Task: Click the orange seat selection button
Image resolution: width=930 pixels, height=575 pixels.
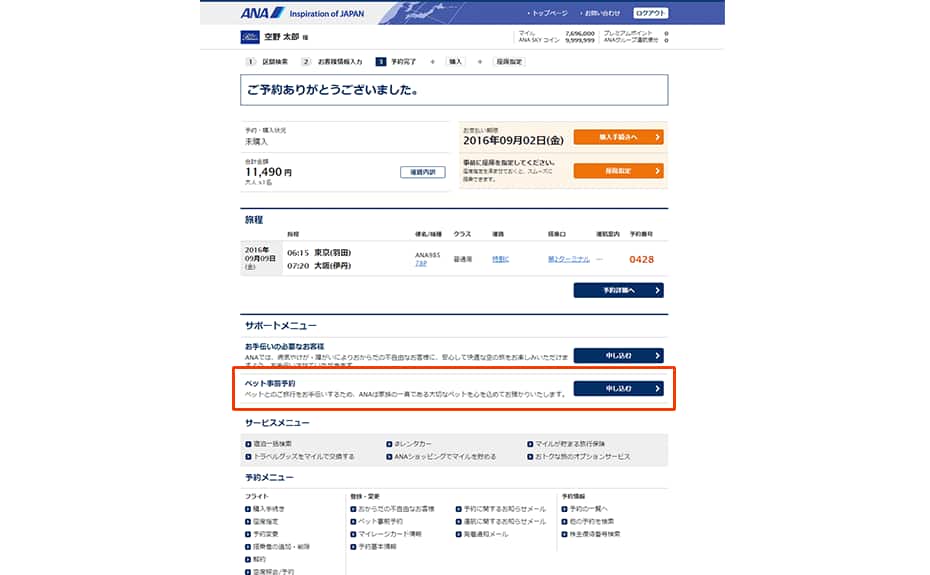Action: (618, 171)
